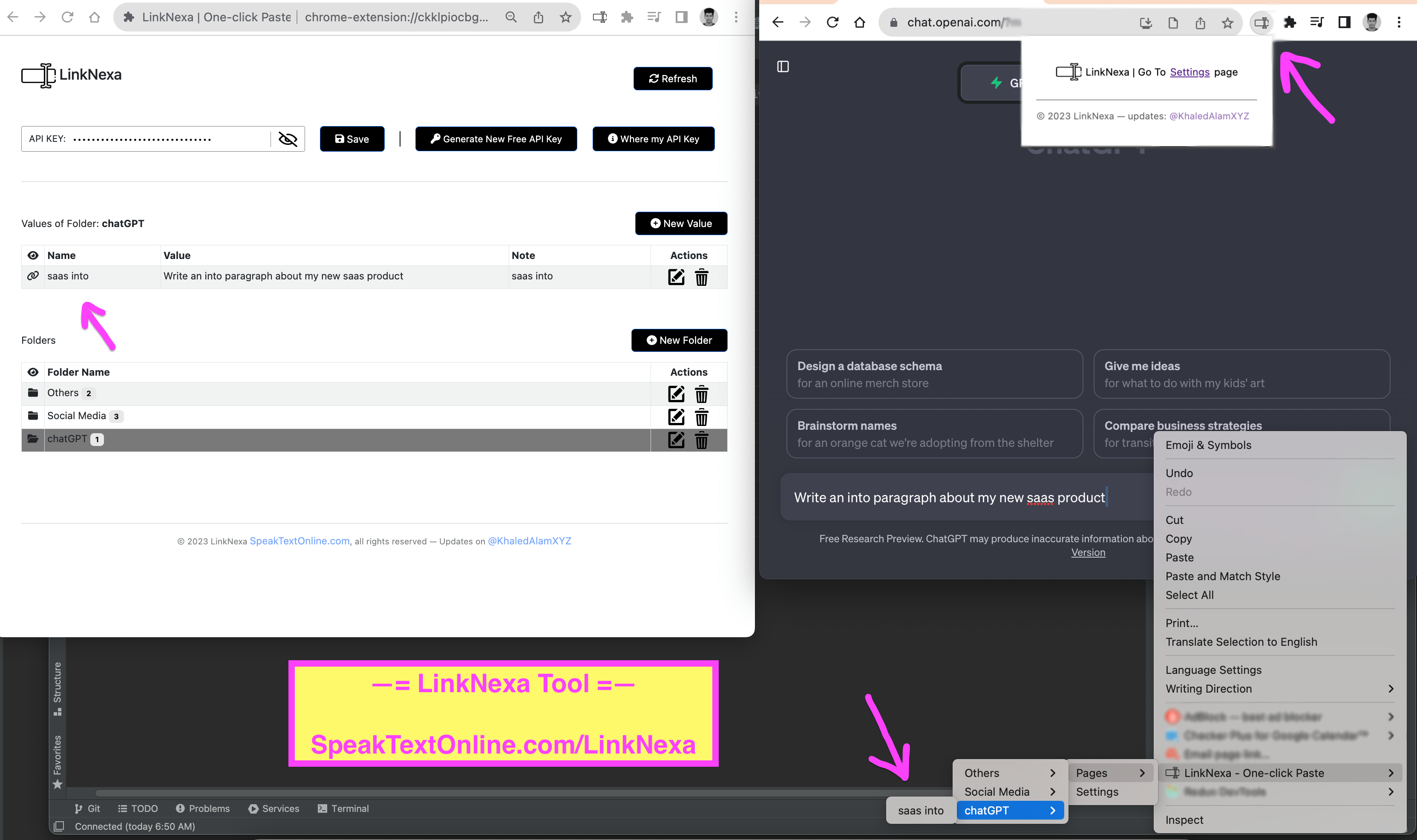Choose Paste and Match Style

1279,576
